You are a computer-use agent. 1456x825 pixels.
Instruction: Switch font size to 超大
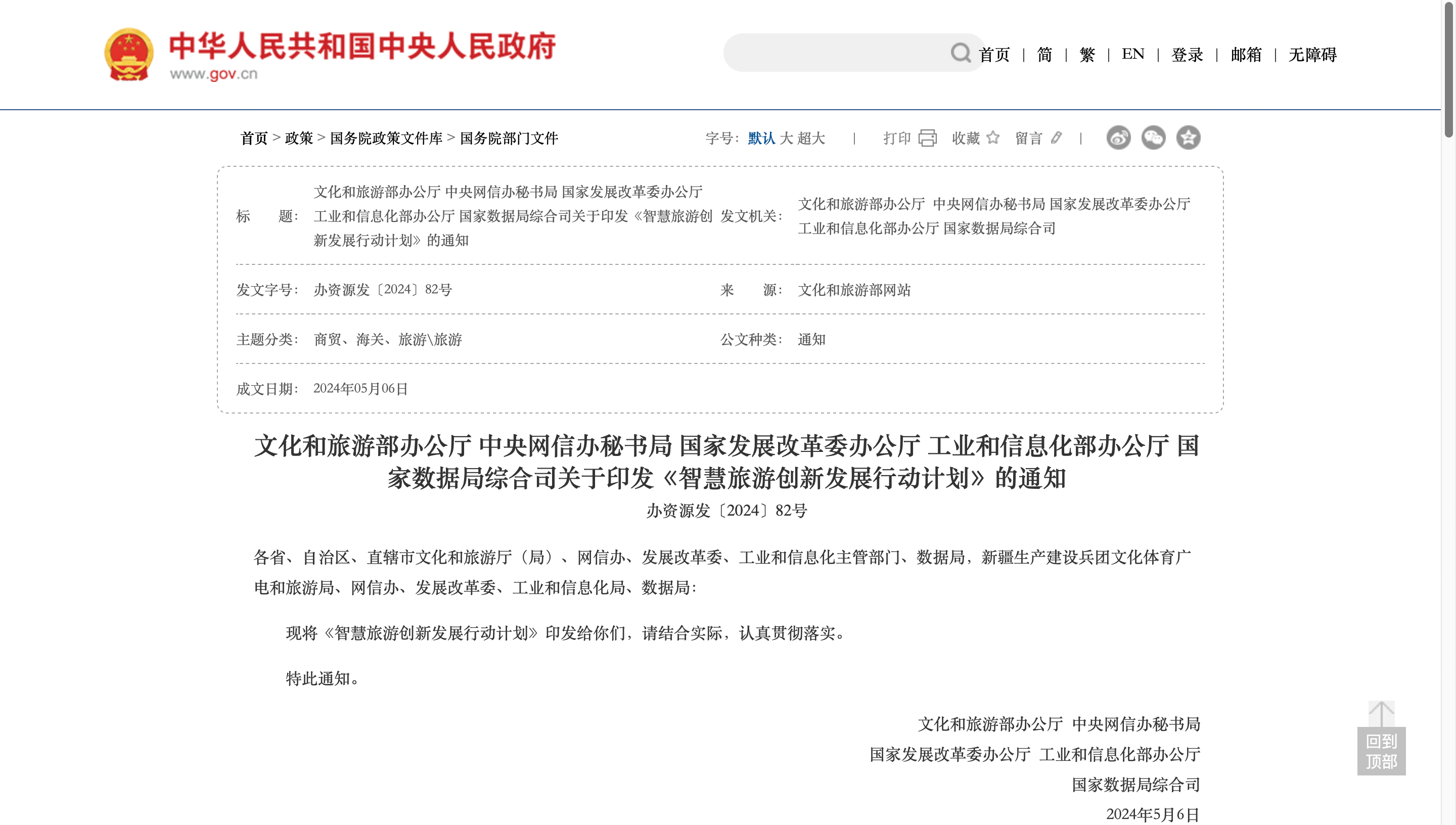click(811, 138)
